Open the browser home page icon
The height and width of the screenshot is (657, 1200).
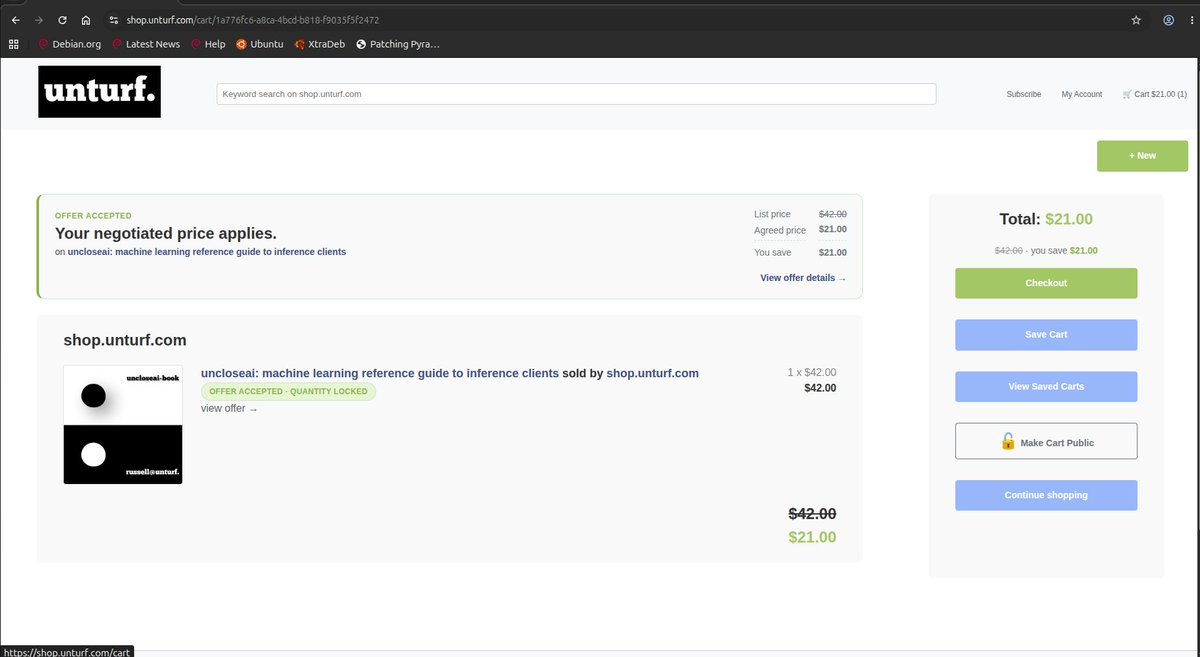86,20
